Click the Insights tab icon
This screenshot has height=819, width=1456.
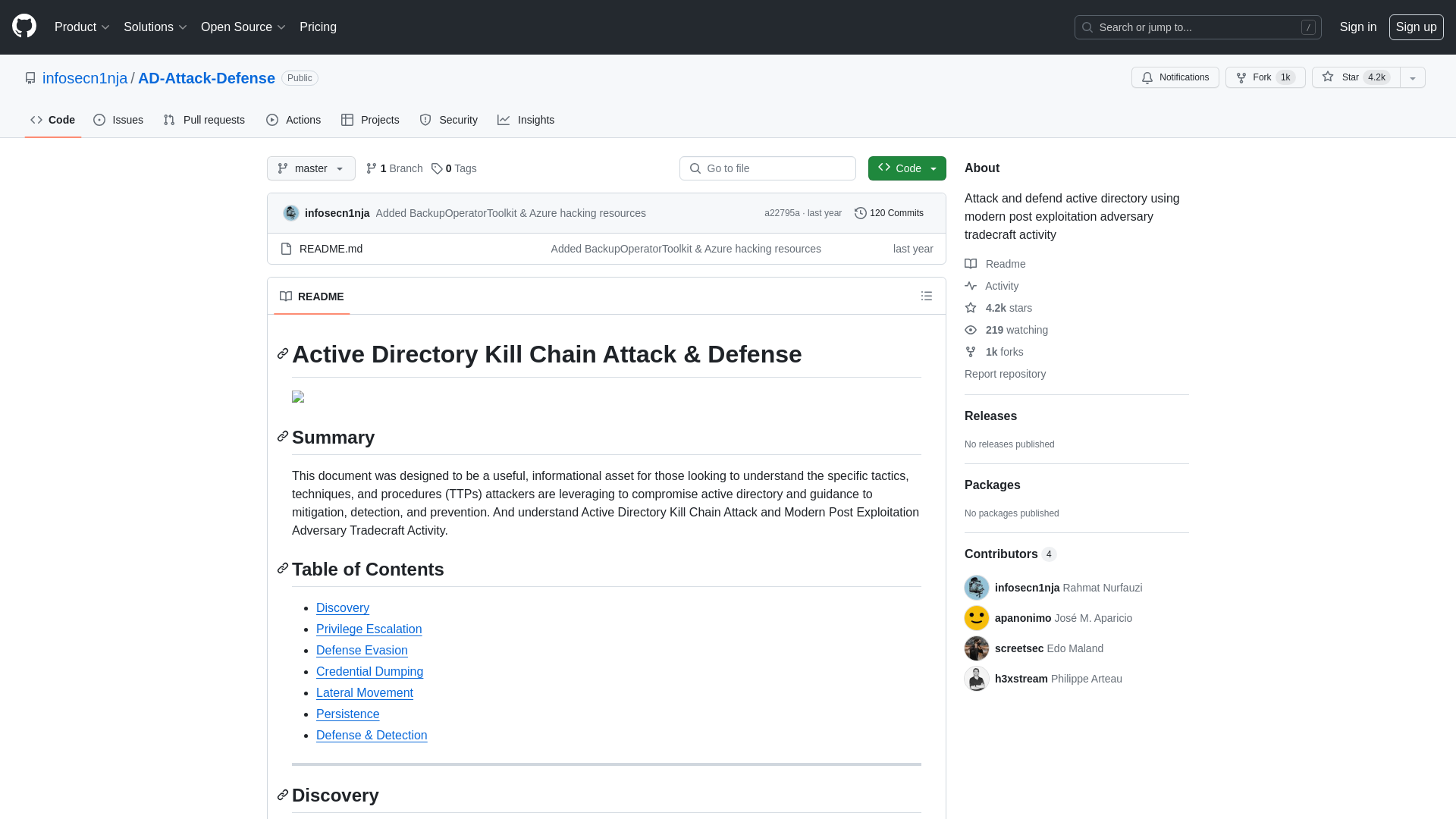pos(504,120)
